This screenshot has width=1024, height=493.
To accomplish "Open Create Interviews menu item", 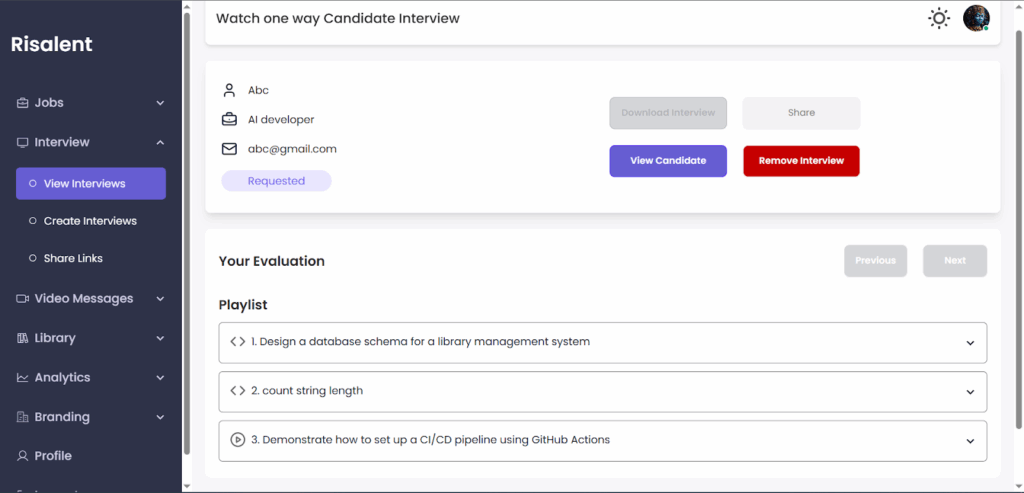I will 90,221.
